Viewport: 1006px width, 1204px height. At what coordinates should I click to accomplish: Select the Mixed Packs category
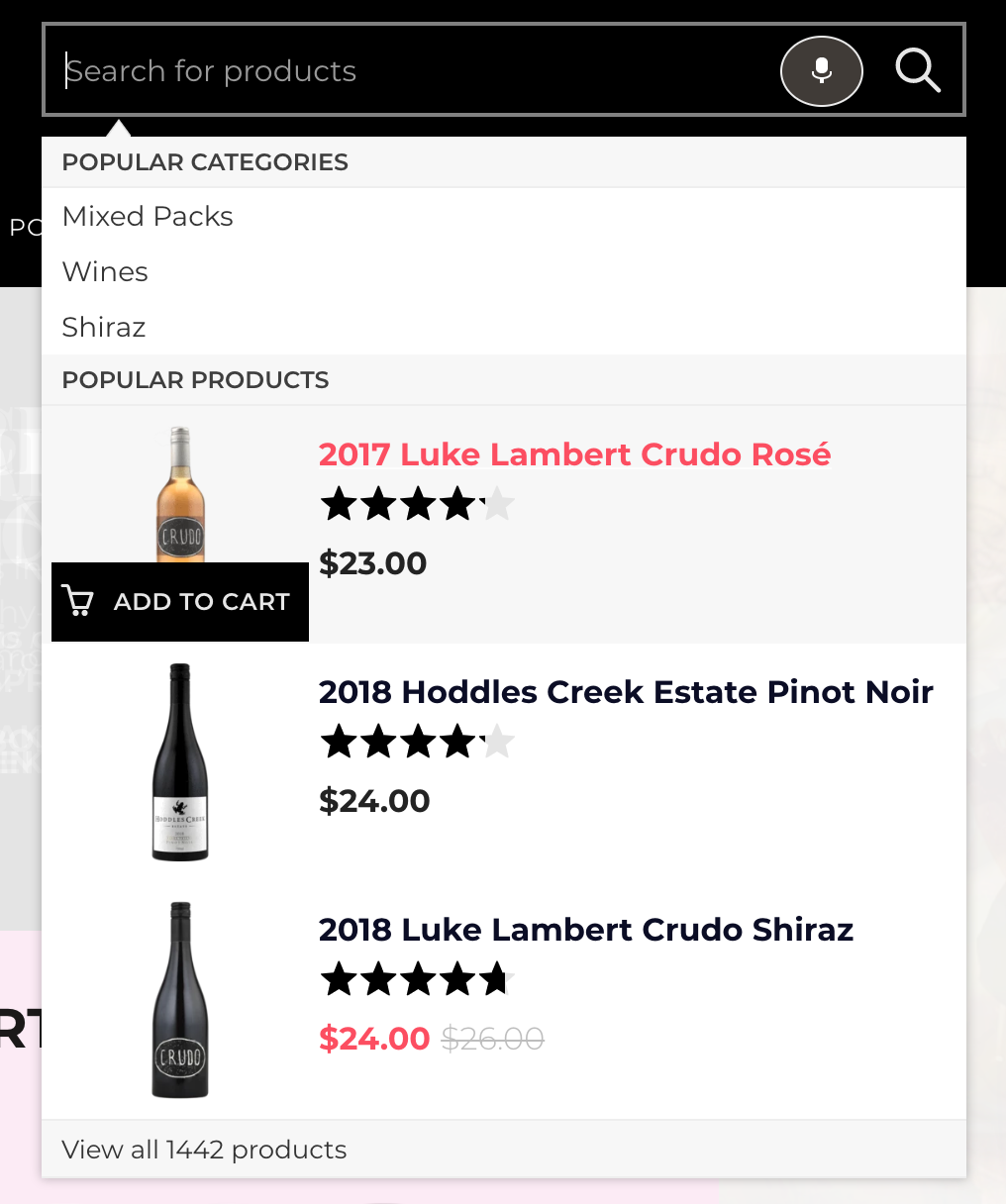point(148,217)
